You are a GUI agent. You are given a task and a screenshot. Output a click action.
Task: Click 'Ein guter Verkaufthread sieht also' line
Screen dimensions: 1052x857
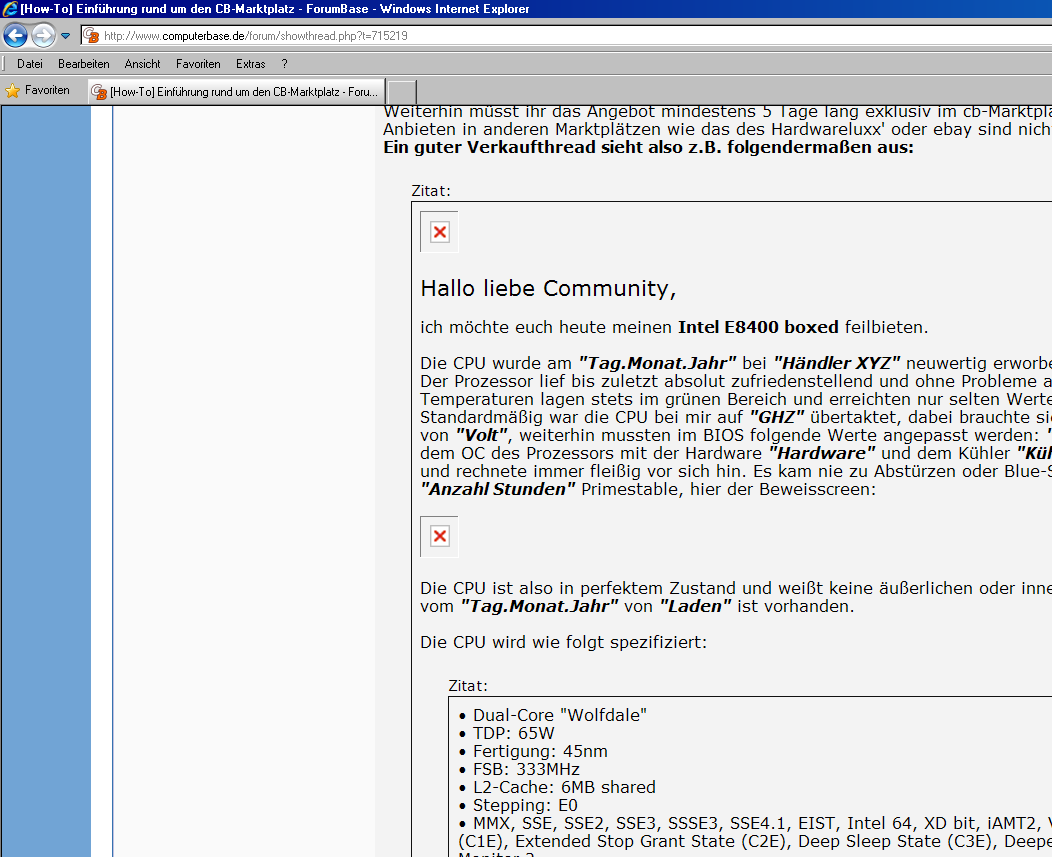(x=648, y=148)
